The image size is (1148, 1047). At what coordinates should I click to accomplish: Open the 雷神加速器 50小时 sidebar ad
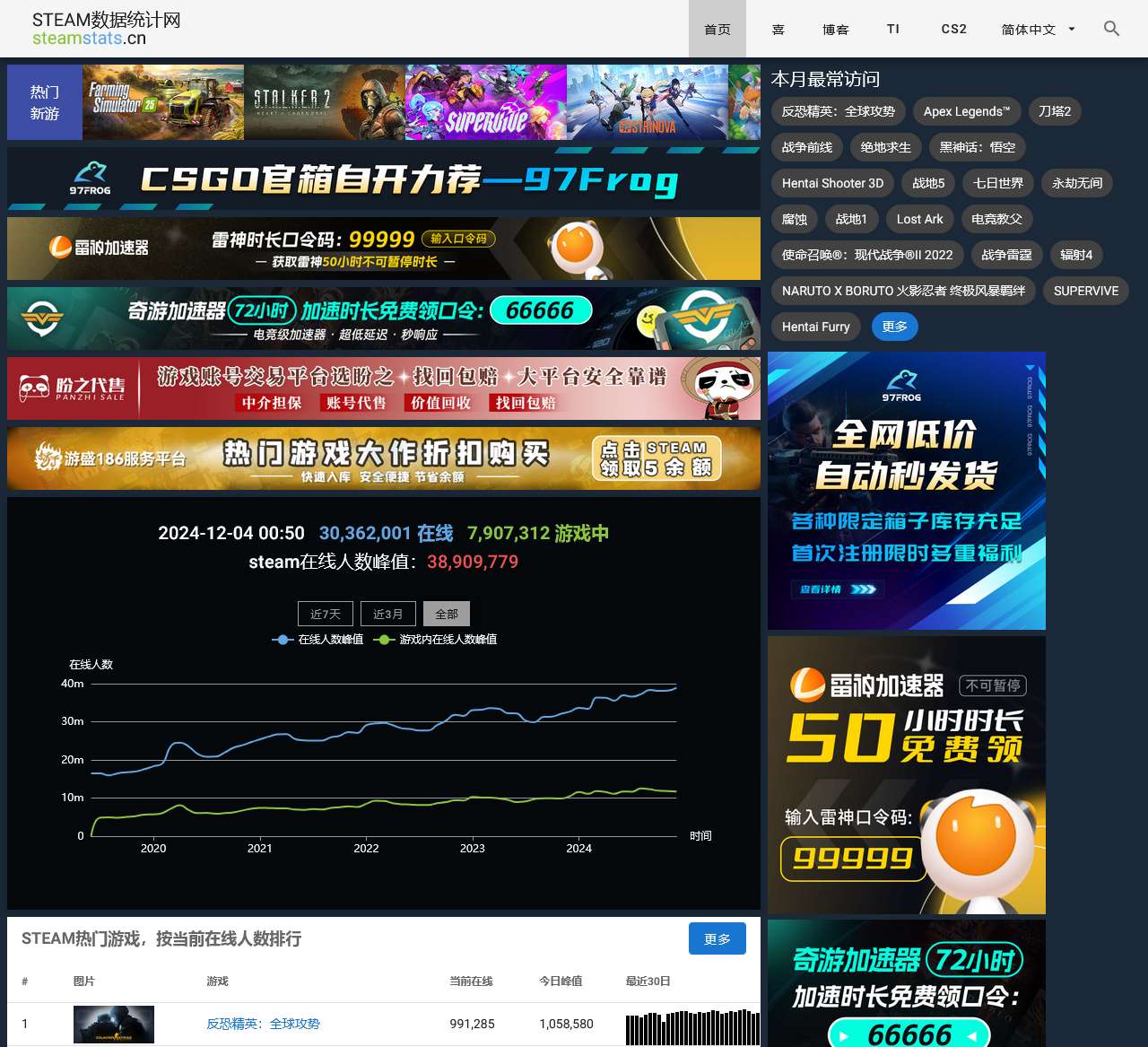907,775
